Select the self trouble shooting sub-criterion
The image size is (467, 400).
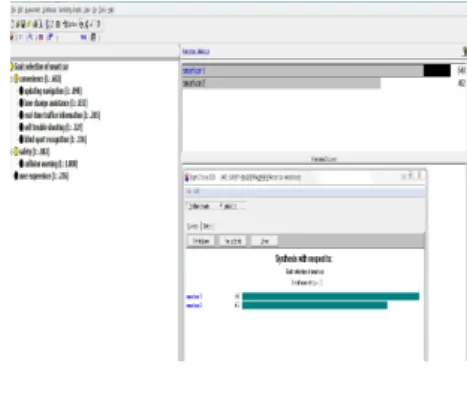coord(54,127)
